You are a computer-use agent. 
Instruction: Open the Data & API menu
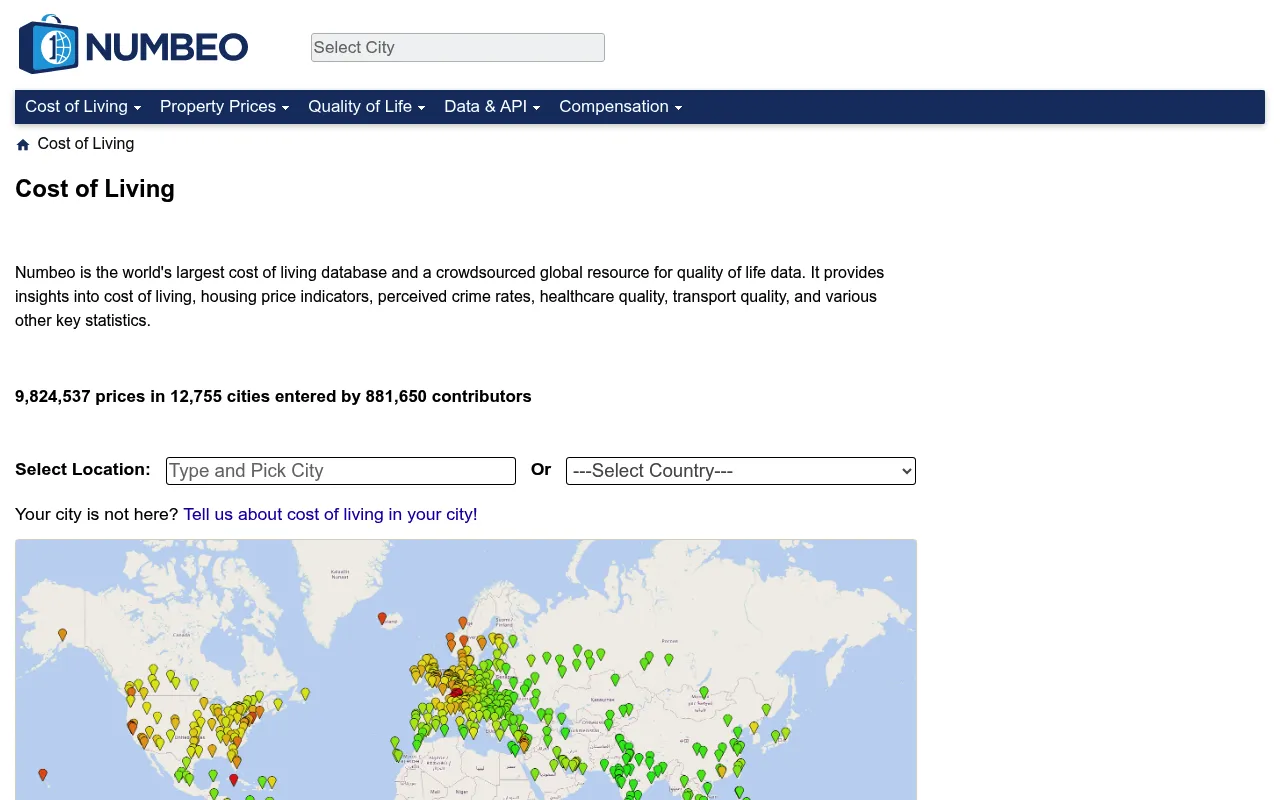click(x=492, y=107)
